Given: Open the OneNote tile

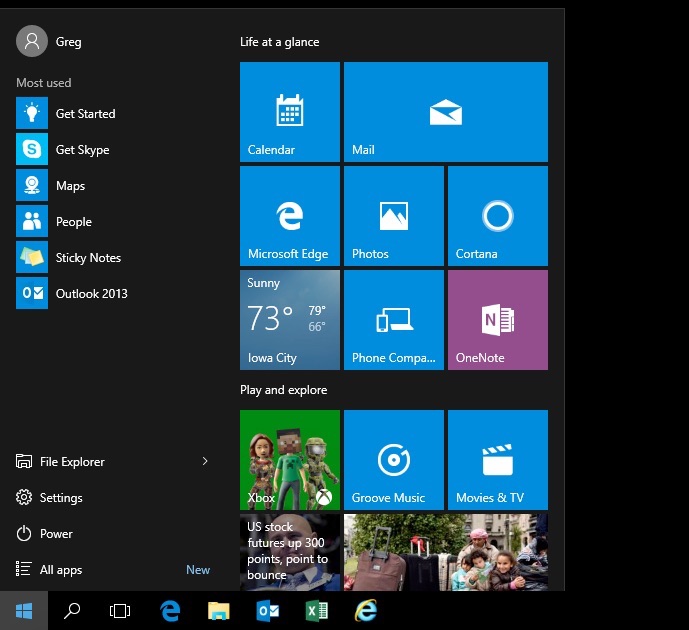Looking at the screenshot, I should coord(497,320).
